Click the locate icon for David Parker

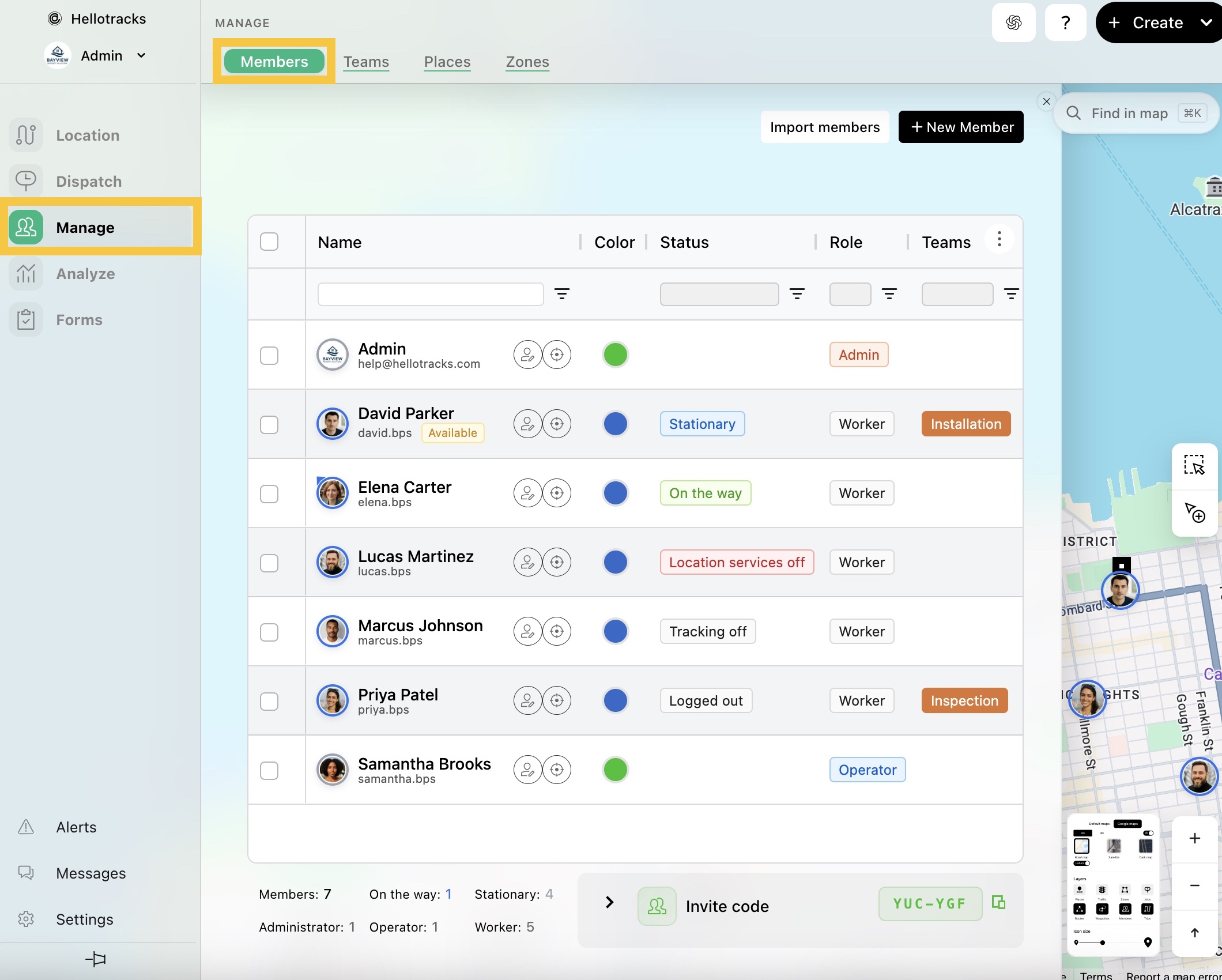(x=557, y=424)
